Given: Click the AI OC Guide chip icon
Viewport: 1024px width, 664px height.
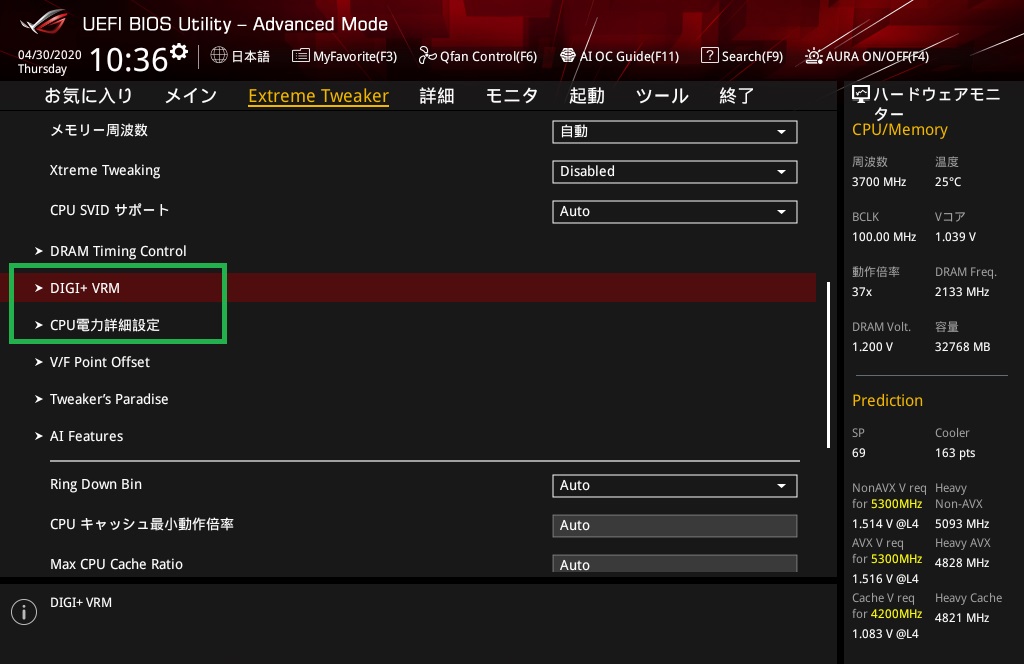Looking at the screenshot, I should point(568,55).
